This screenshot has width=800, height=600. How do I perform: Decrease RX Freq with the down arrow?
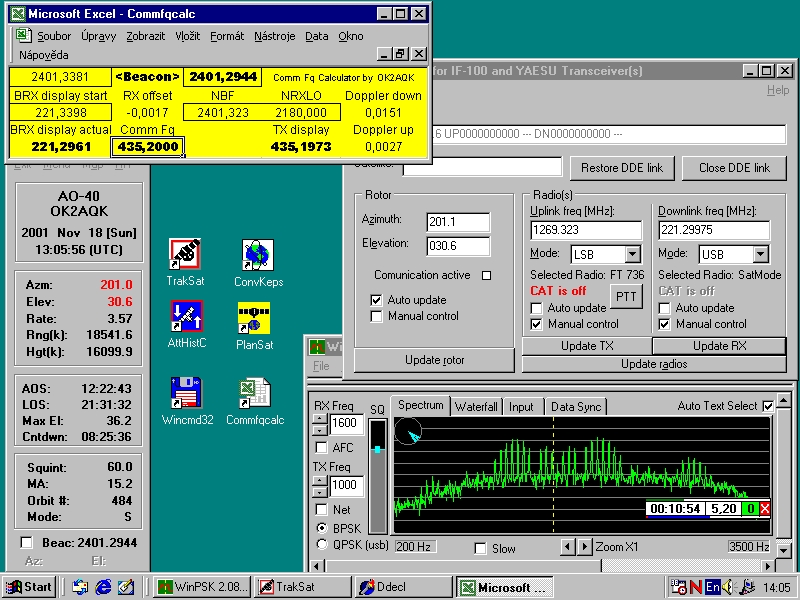320,430
